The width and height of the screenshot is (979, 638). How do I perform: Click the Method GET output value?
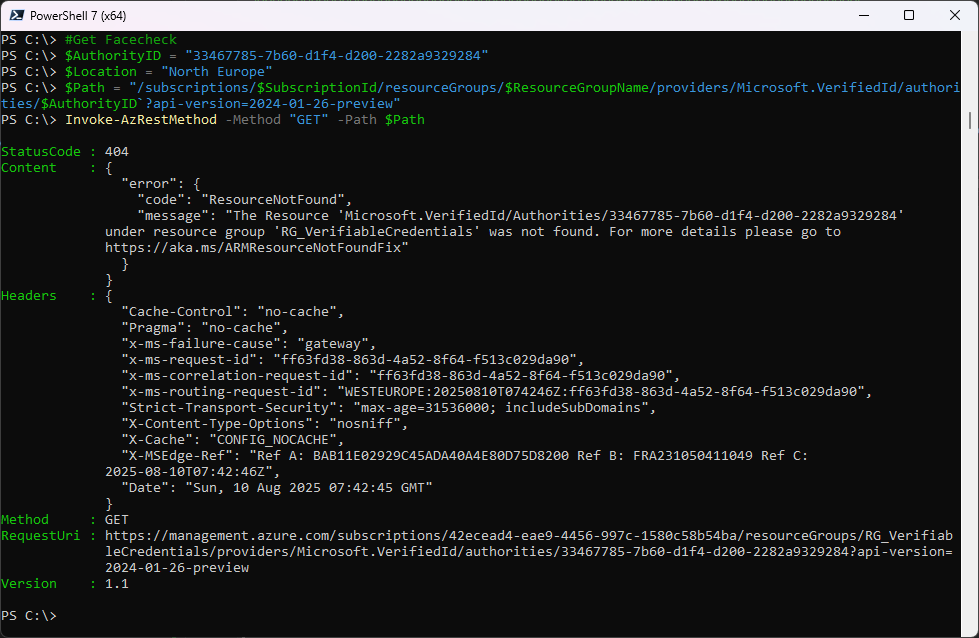tap(117, 519)
